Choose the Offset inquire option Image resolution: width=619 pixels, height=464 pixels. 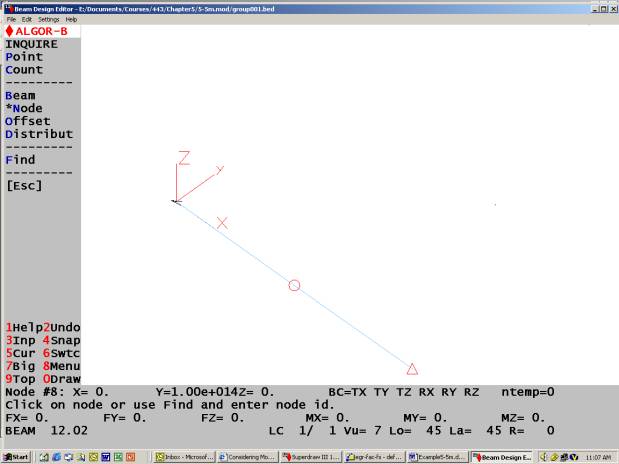pyautogui.click(x=28, y=121)
